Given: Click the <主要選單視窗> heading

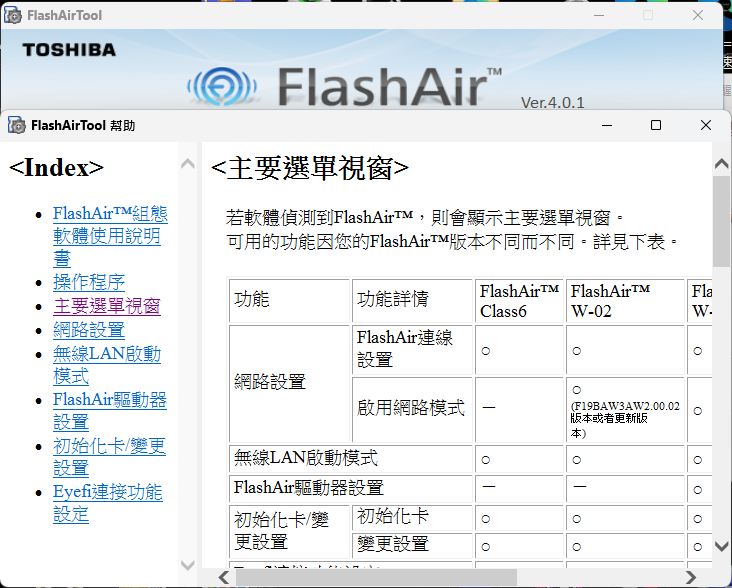Looking at the screenshot, I should (x=310, y=168).
